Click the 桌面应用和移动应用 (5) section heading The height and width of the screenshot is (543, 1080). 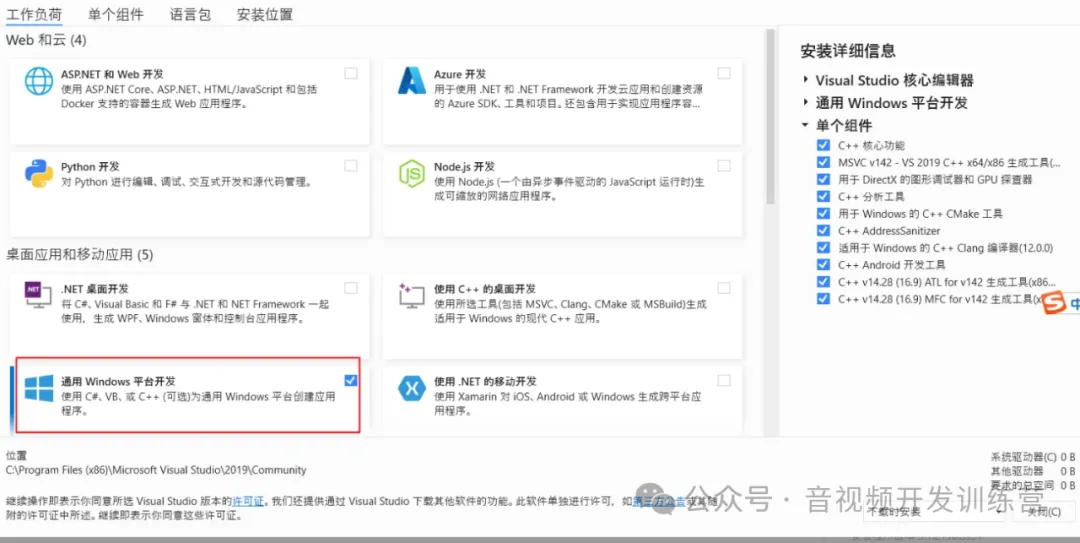point(79,255)
